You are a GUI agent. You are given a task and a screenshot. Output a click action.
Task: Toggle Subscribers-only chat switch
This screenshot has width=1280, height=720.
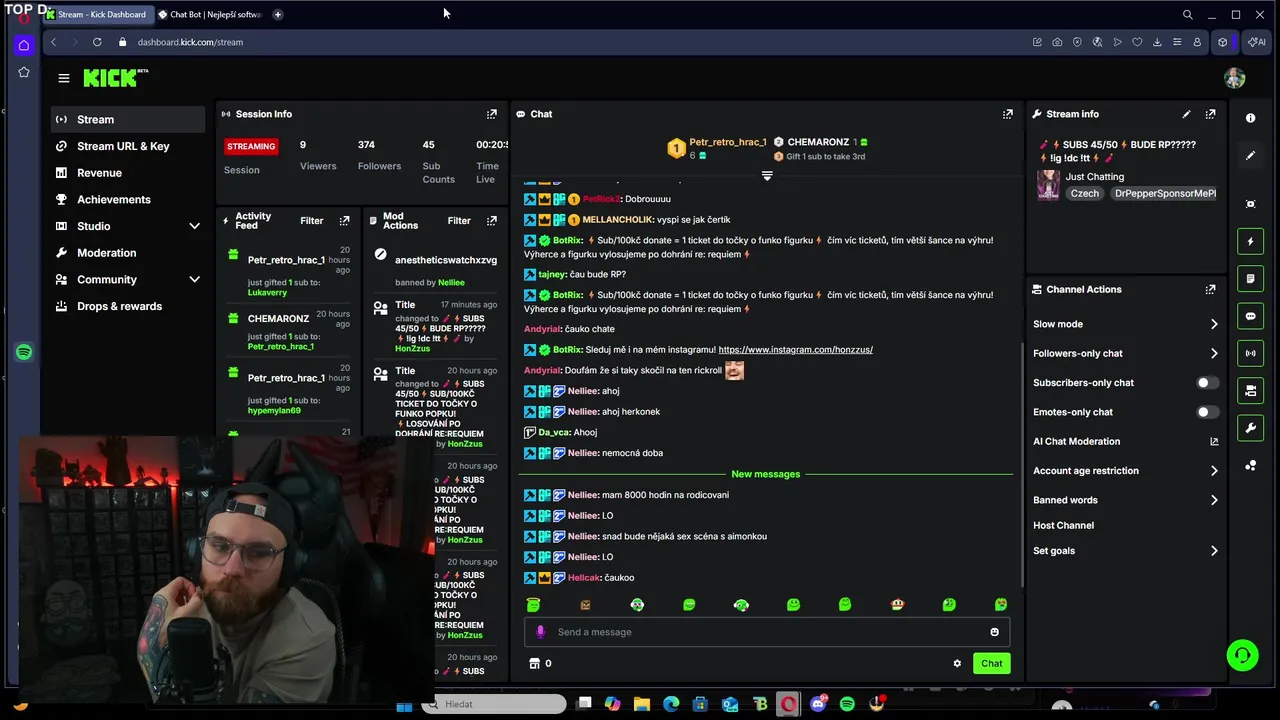pyautogui.click(x=1207, y=383)
